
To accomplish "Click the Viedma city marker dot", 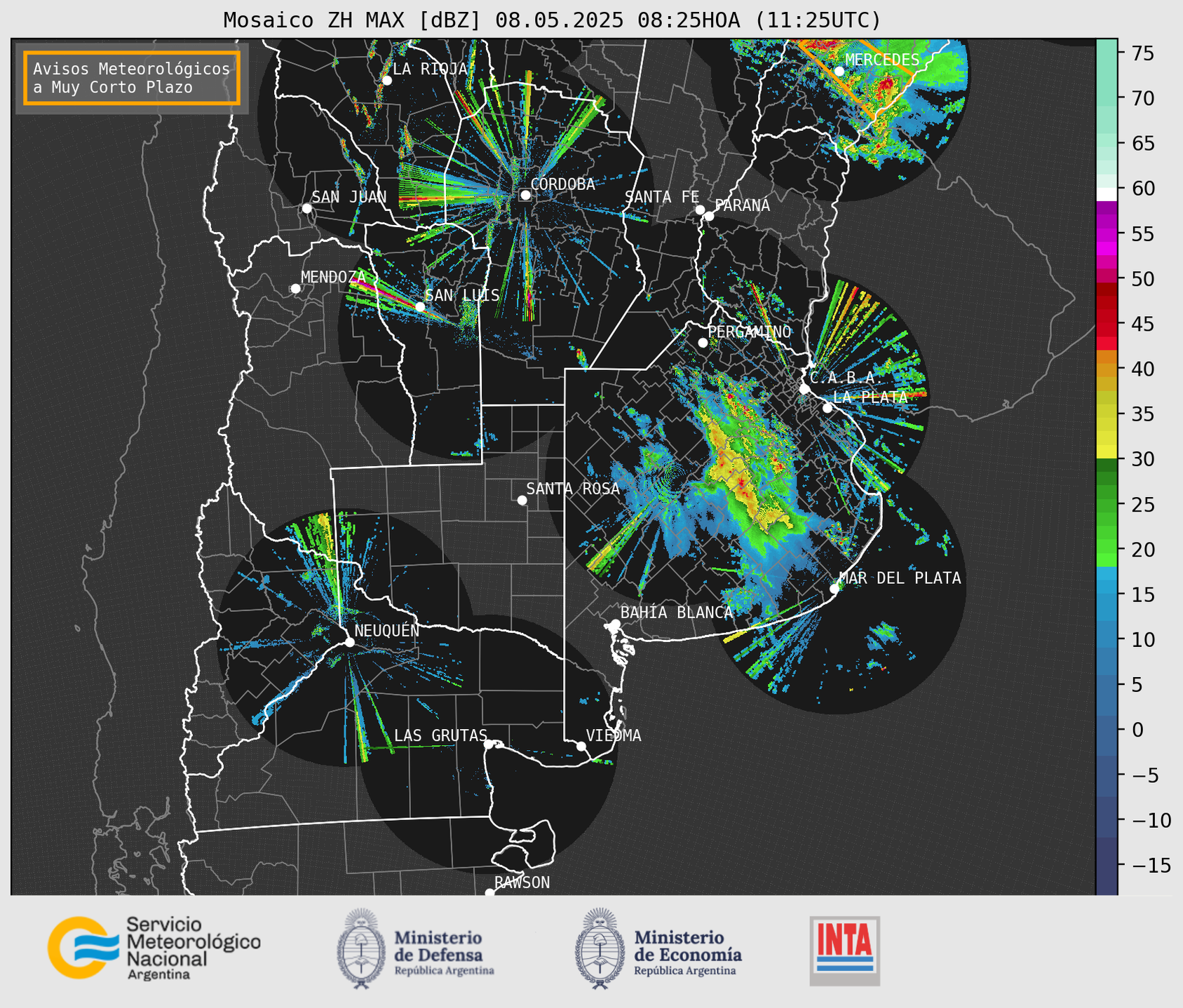I will [x=581, y=746].
